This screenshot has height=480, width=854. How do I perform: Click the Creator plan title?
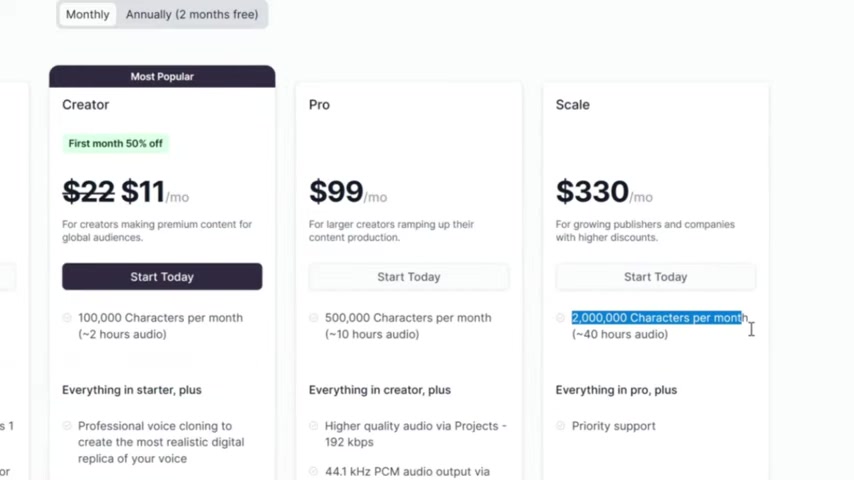[86, 105]
